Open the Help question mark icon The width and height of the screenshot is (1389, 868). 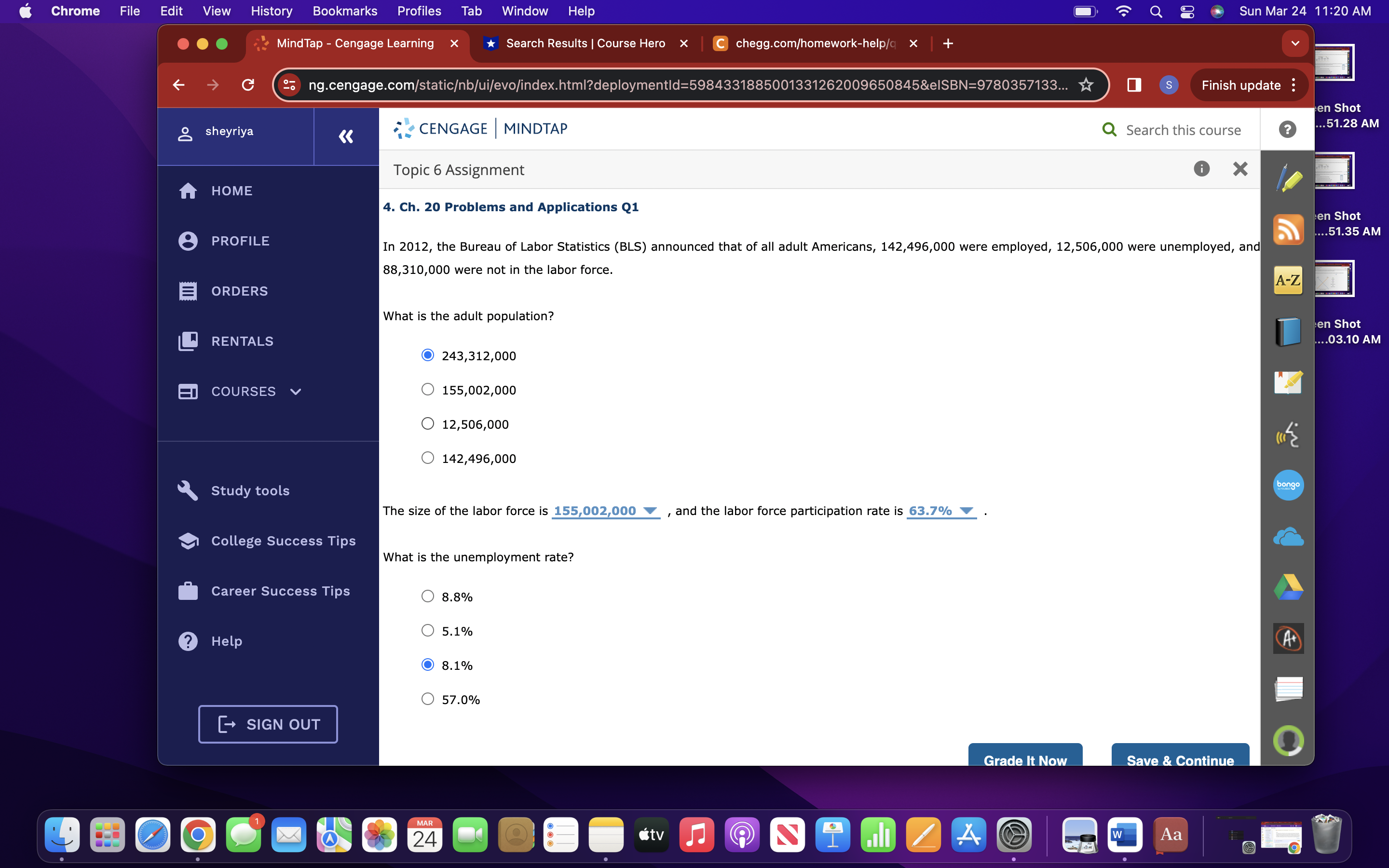[1287, 129]
